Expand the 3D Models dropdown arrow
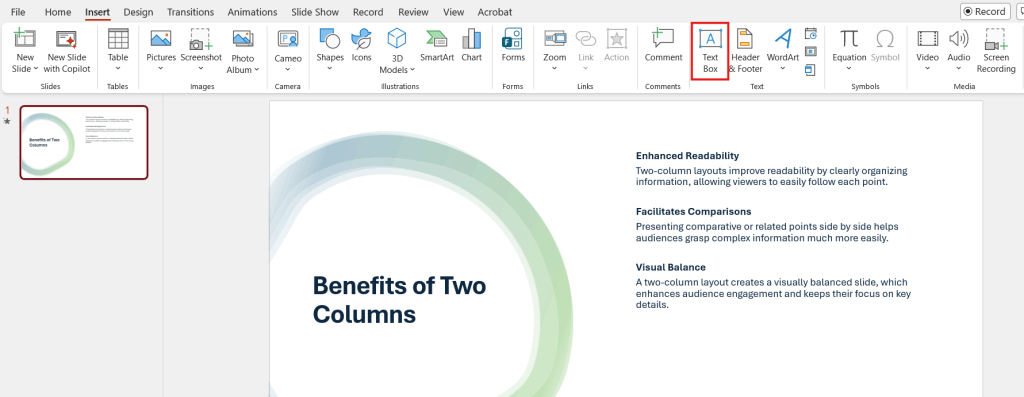This screenshot has width=1024, height=397. pos(412,70)
